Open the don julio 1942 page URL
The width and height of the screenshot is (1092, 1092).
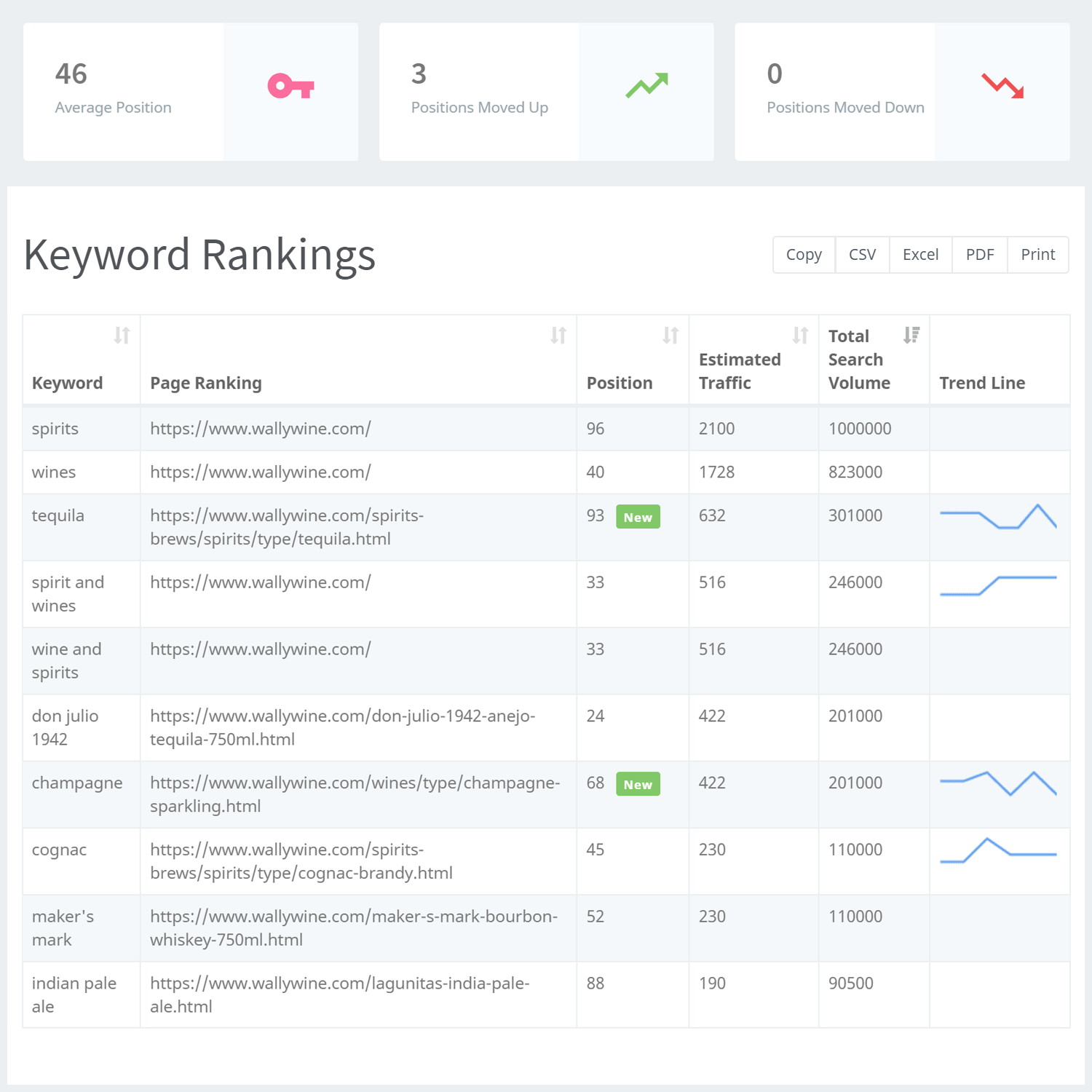[342, 727]
